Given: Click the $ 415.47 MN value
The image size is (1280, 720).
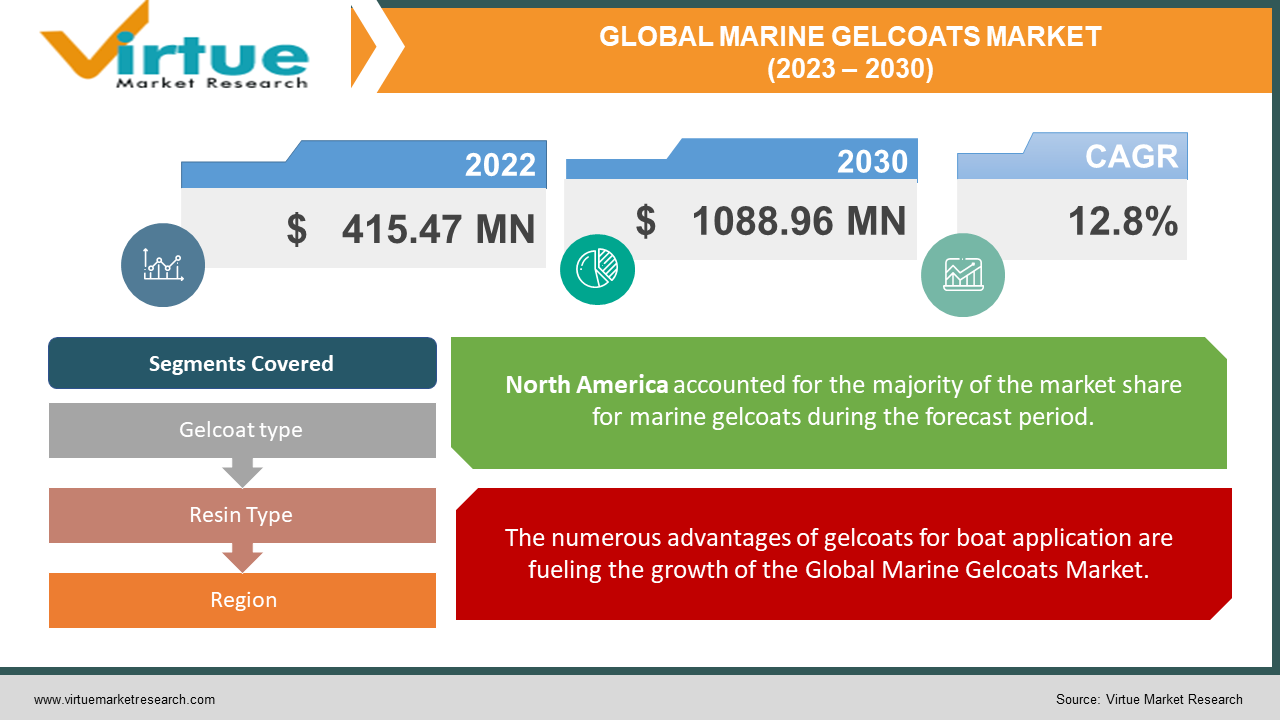Looking at the screenshot, I should click(x=410, y=230).
